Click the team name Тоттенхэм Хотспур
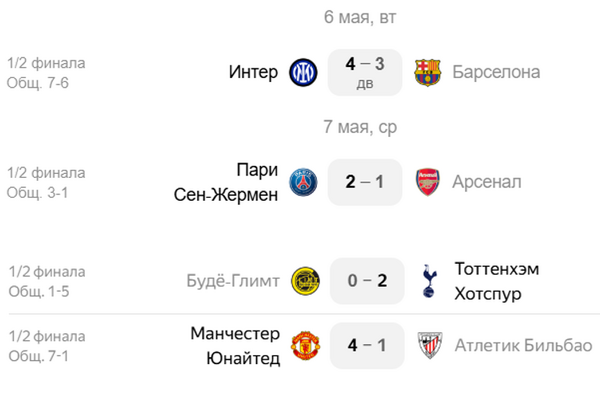The width and height of the screenshot is (600, 400). [x=497, y=281]
